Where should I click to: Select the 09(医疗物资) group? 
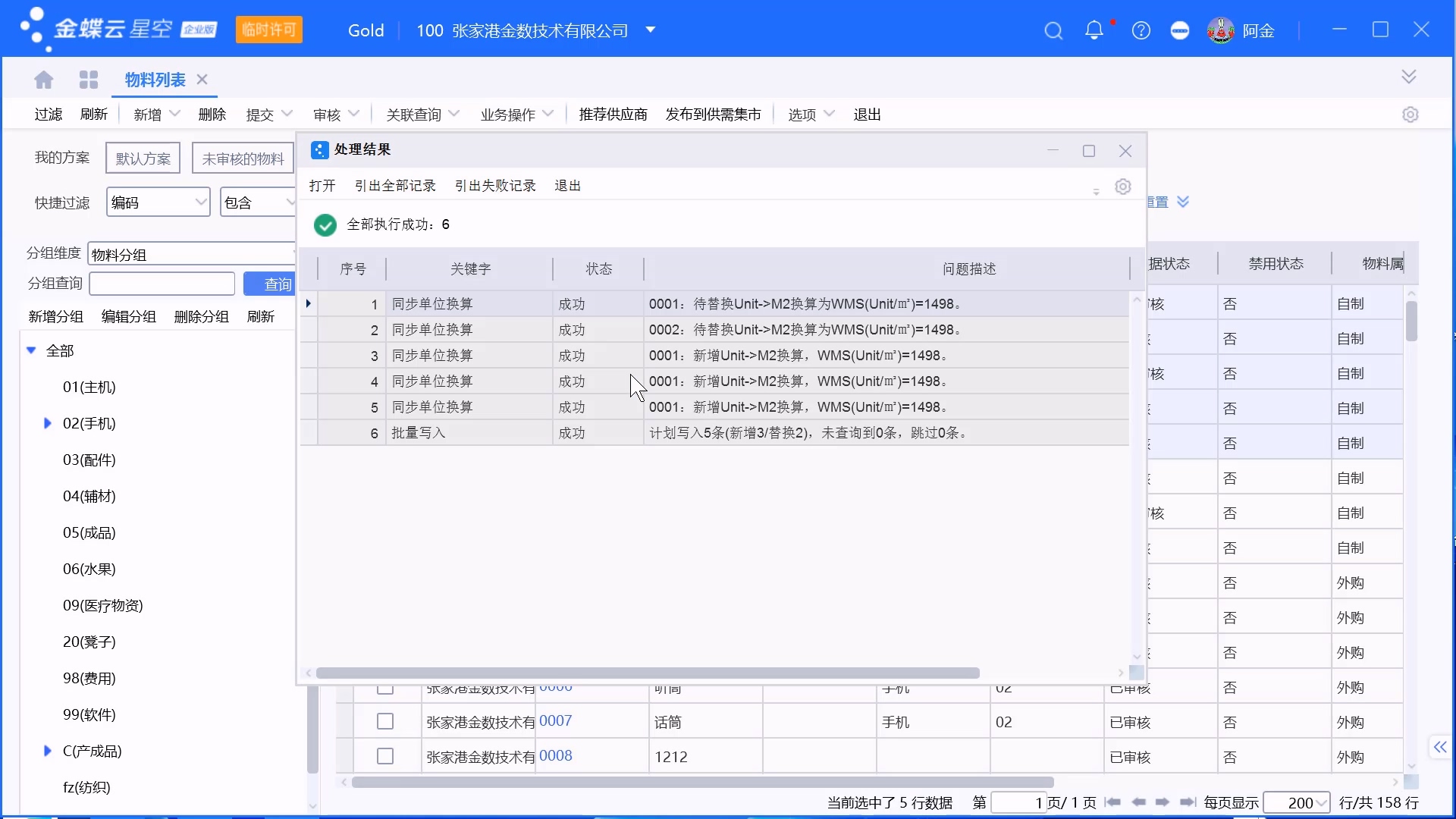coord(102,605)
